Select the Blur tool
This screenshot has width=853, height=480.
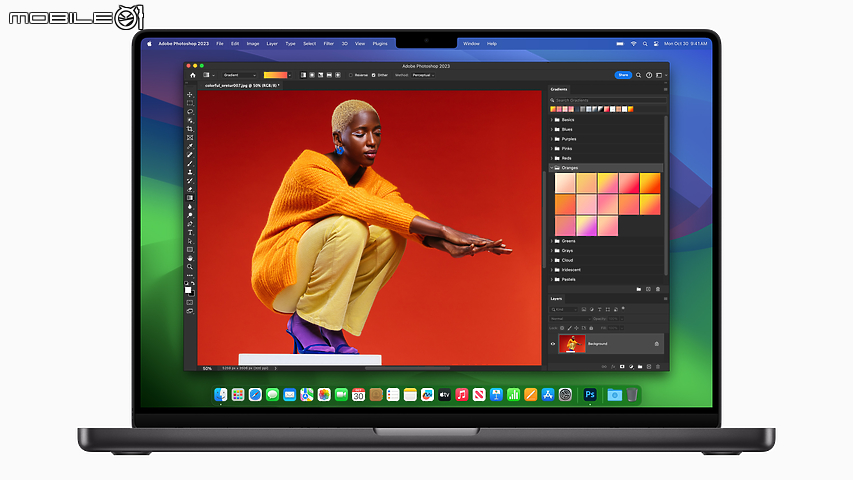click(x=190, y=207)
